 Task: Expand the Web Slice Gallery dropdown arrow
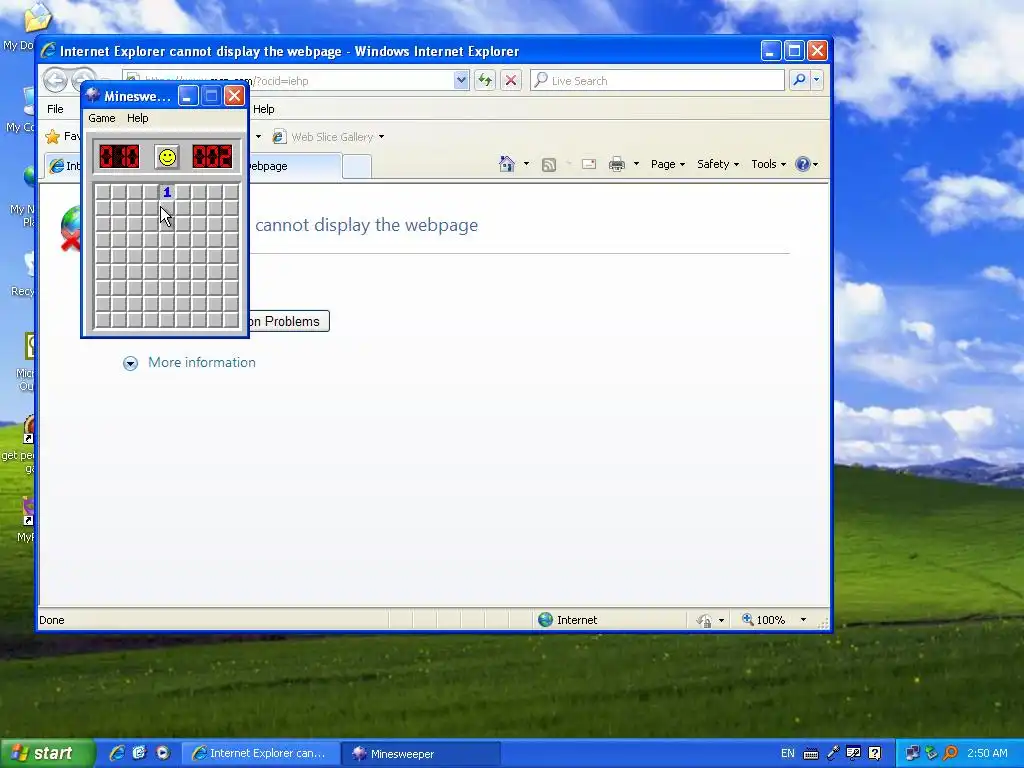pos(381,137)
